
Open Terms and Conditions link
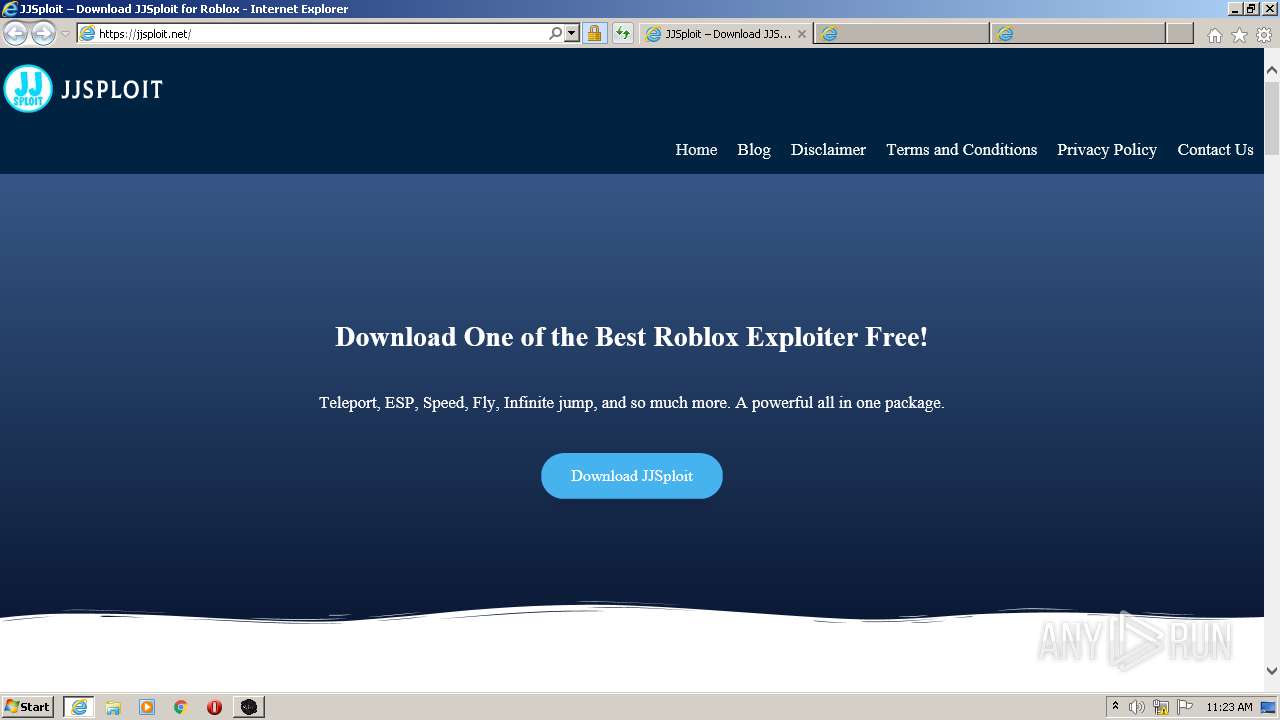[x=961, y=150]
